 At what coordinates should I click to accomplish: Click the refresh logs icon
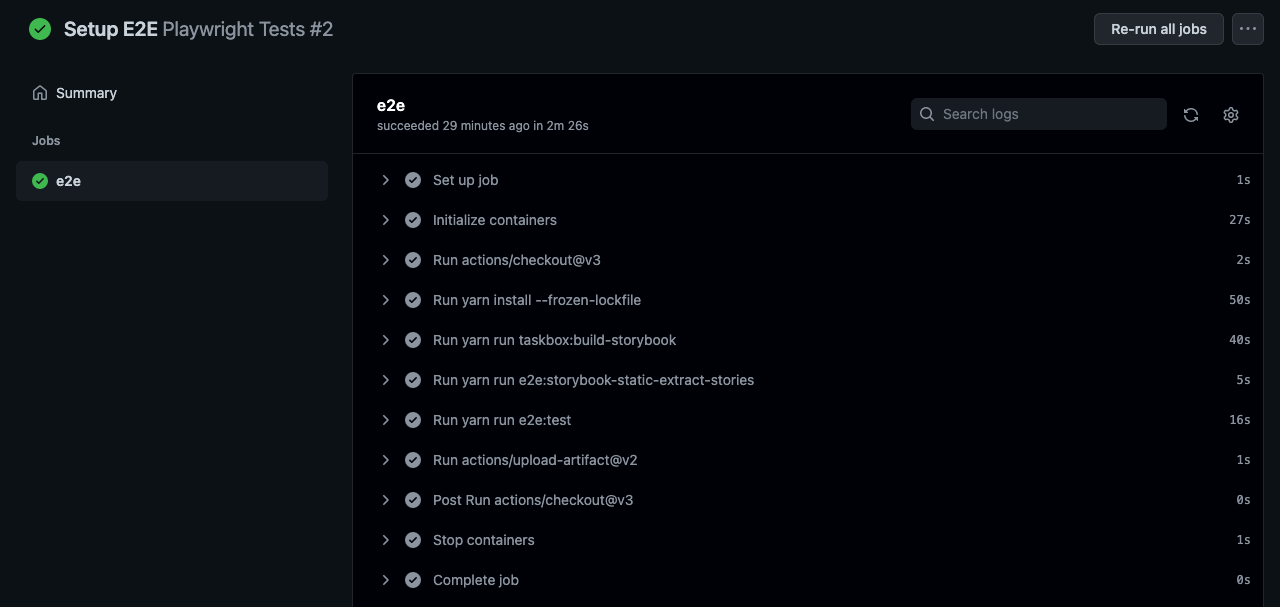coord(1191,115)
